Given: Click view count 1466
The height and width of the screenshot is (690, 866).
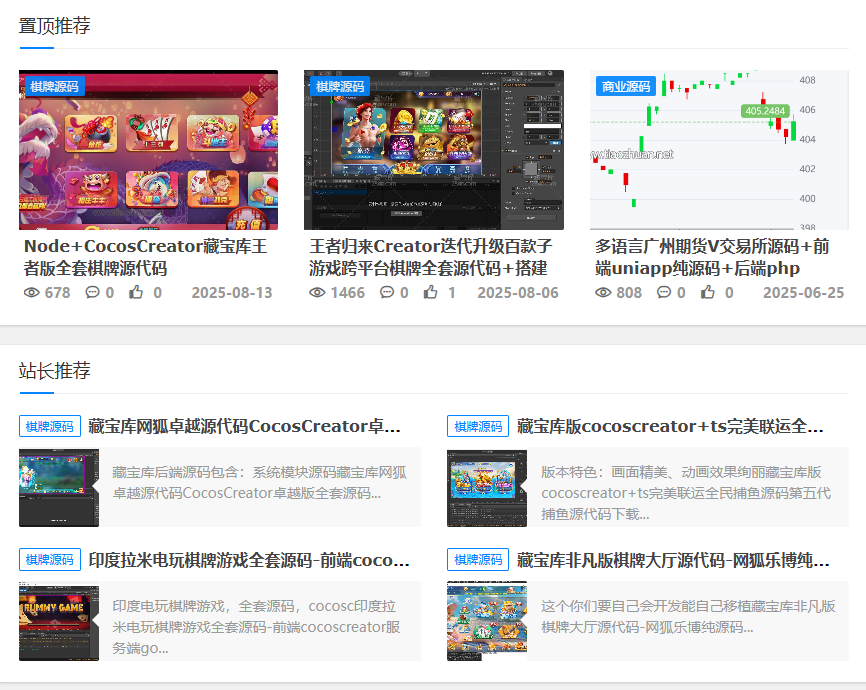Looking at the screenshot, I should (x=347, y=293).
